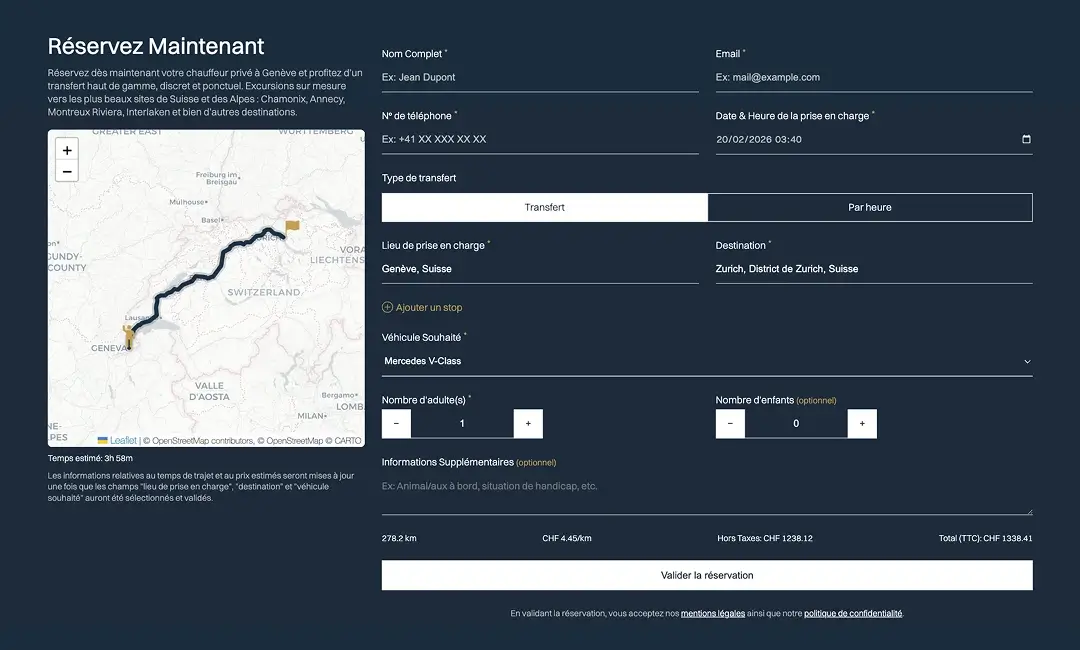Zoom in on the route map

[67, 150]
